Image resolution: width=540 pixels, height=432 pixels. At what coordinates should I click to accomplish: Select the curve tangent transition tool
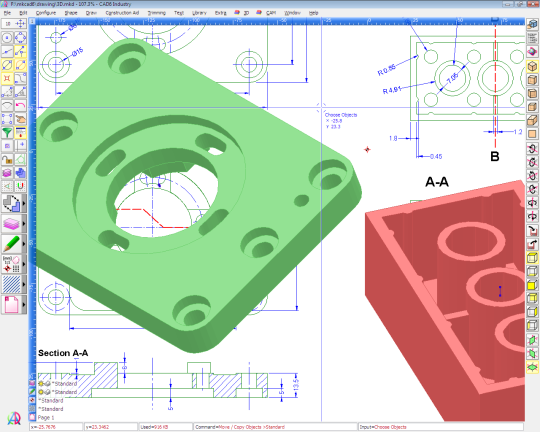tap(20, 78)
